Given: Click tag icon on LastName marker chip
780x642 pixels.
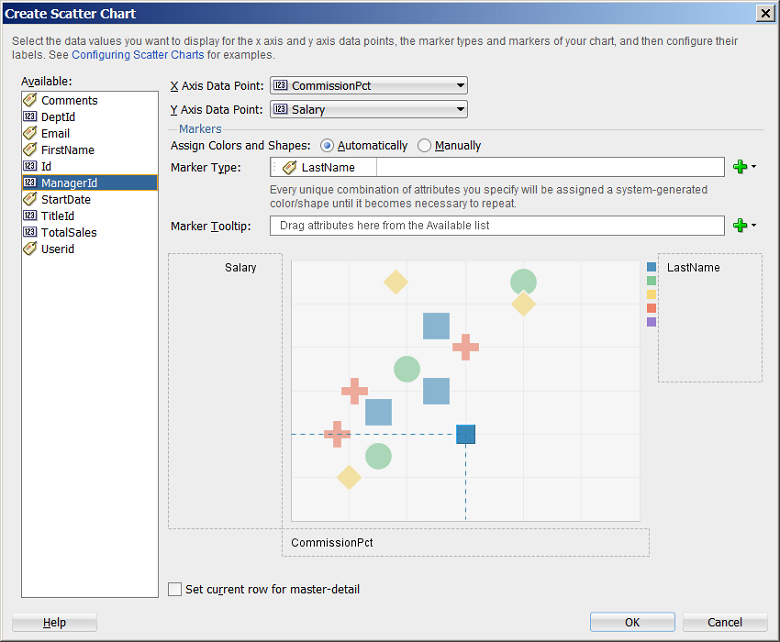Looking at the screenshot, I should (x=290, y=168).
